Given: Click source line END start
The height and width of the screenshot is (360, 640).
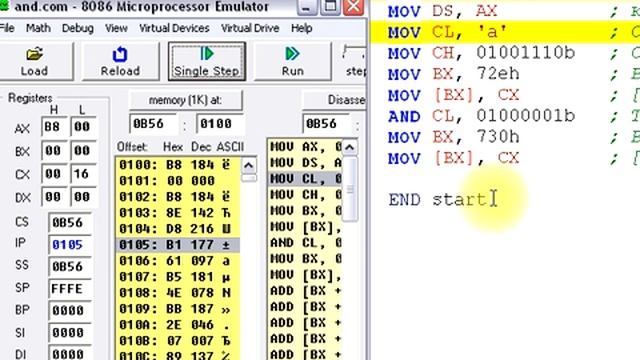Looking at the screenshot, I should coord(438,200).
